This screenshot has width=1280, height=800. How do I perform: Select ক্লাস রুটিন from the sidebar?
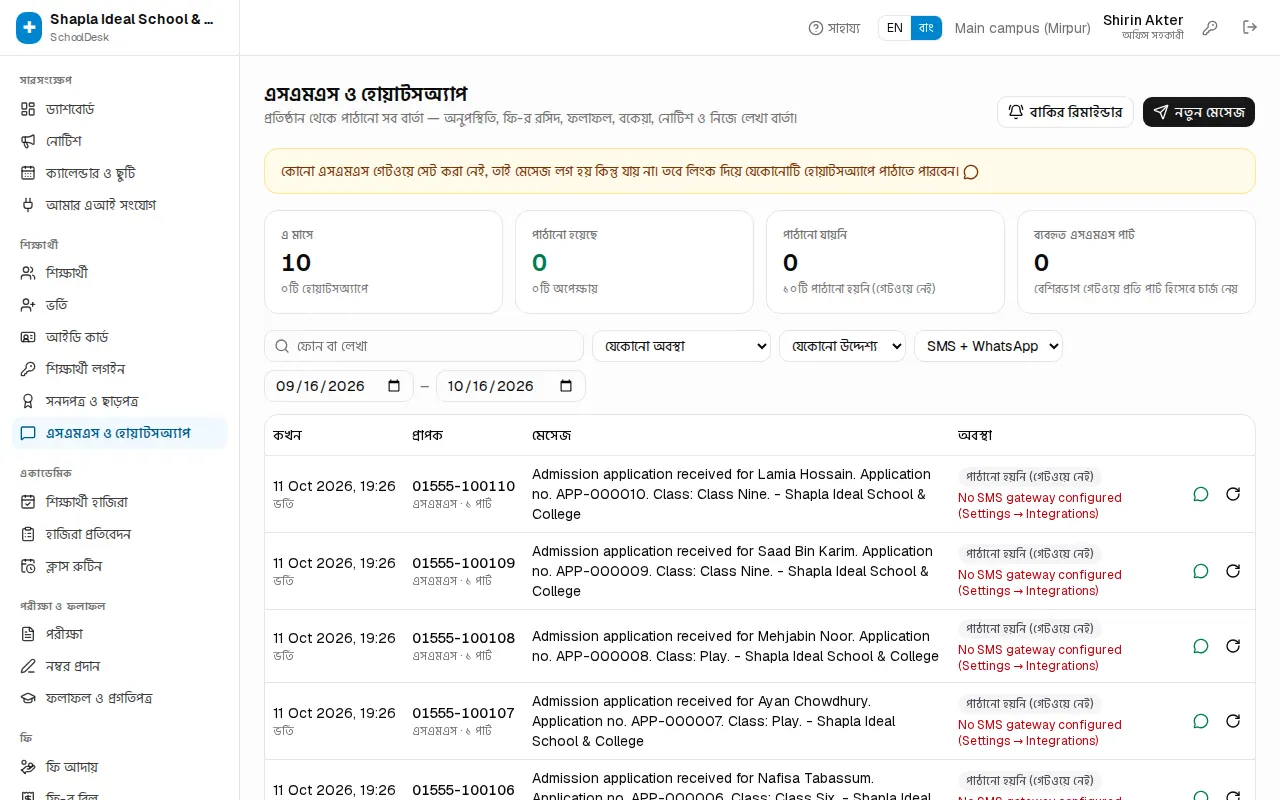coord(120,566)
